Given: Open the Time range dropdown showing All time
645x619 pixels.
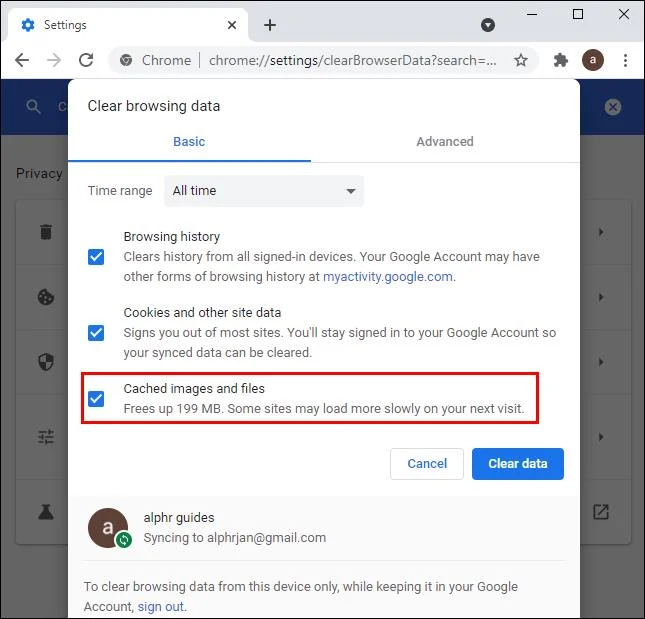Looking at the screenshot, I should click(x=264, y=191).
